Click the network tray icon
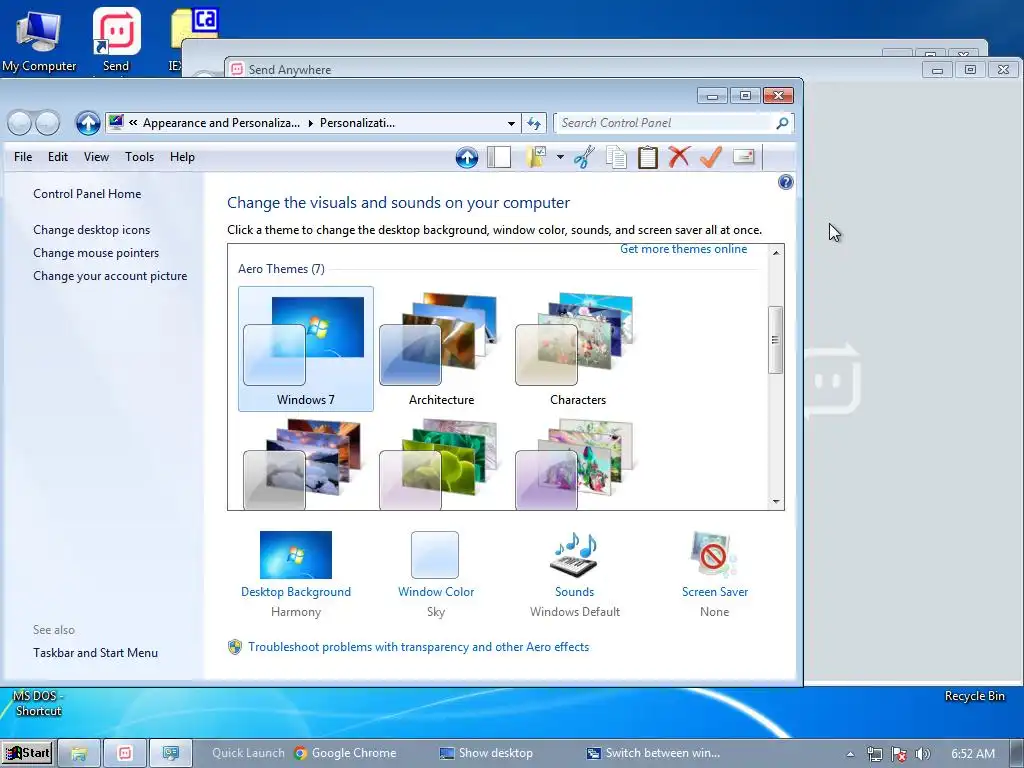Viewport: 1024px width, 768px height. coord(874,754)
